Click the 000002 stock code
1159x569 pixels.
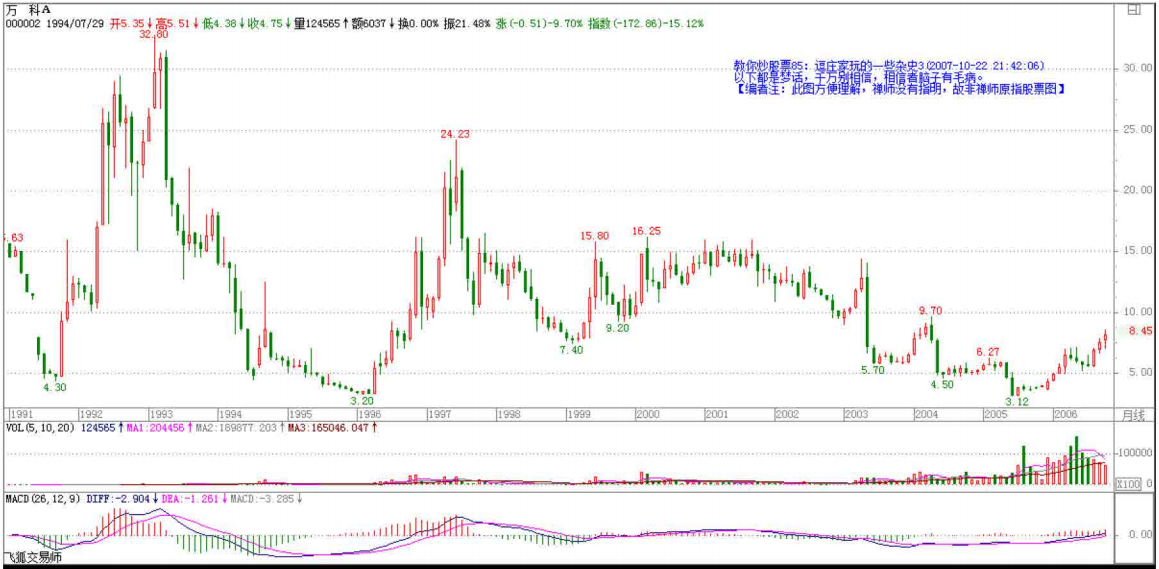[x=24, y=22]
